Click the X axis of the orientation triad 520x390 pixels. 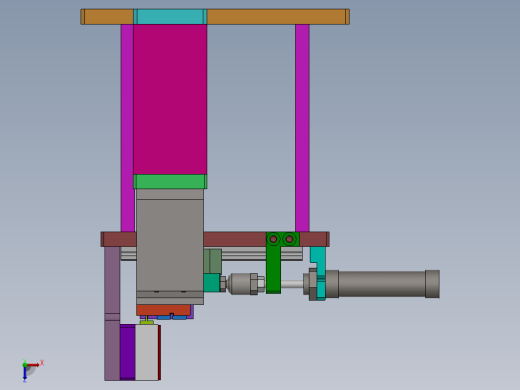tap(34, 365)
